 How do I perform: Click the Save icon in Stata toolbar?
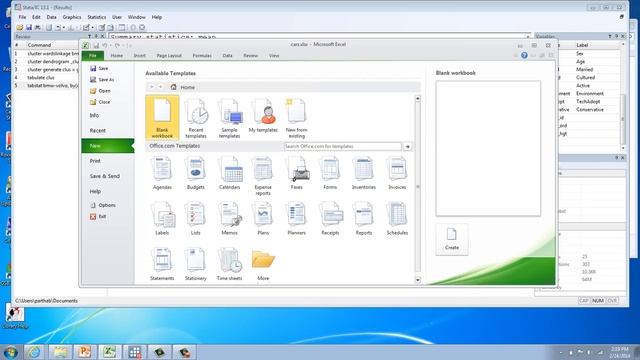pos(29,27)
